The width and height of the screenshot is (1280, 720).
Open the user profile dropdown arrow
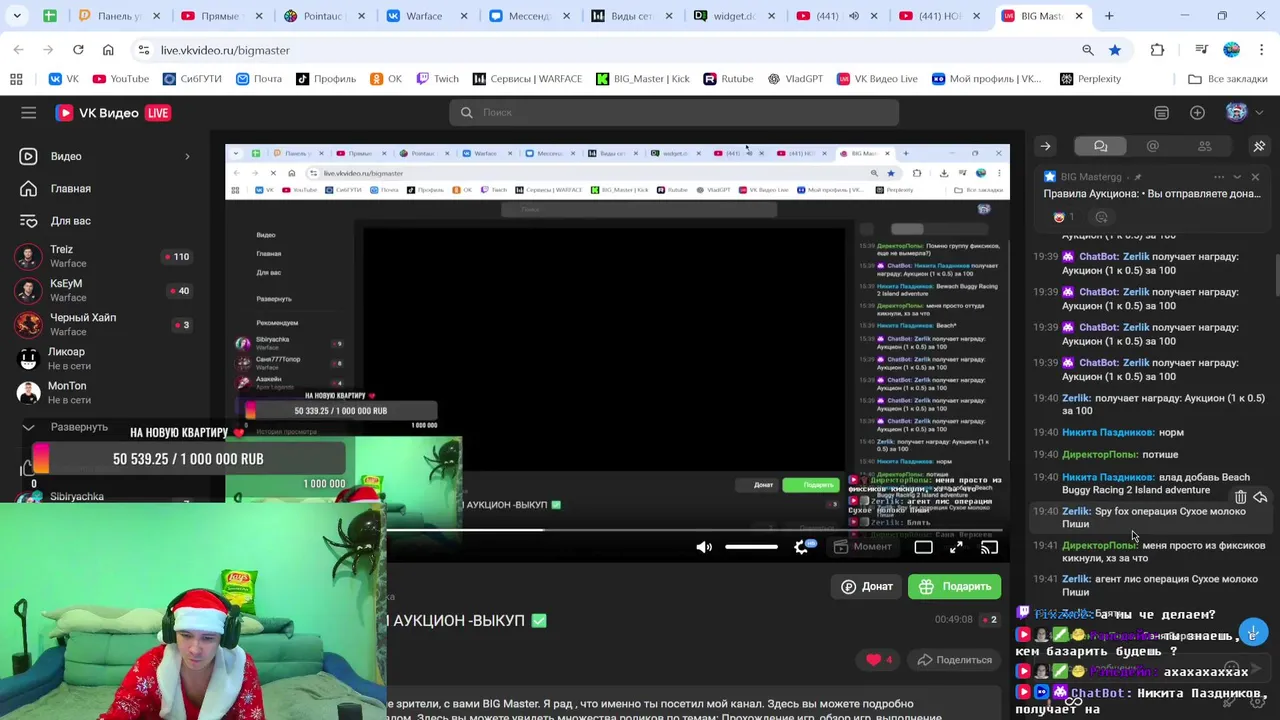(1259, 113)
